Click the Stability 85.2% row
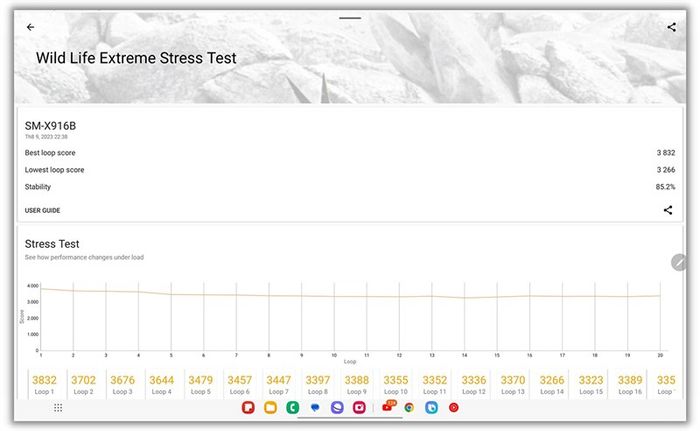The image size is (700, 431). click(349, 187)
